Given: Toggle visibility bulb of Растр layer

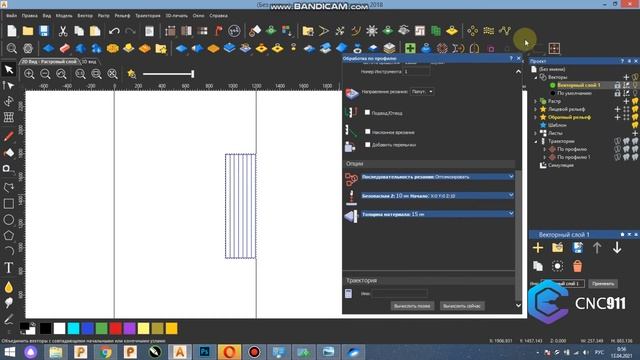Looking at the screenshot, I should pyautogui.click(x=635, y=101).
